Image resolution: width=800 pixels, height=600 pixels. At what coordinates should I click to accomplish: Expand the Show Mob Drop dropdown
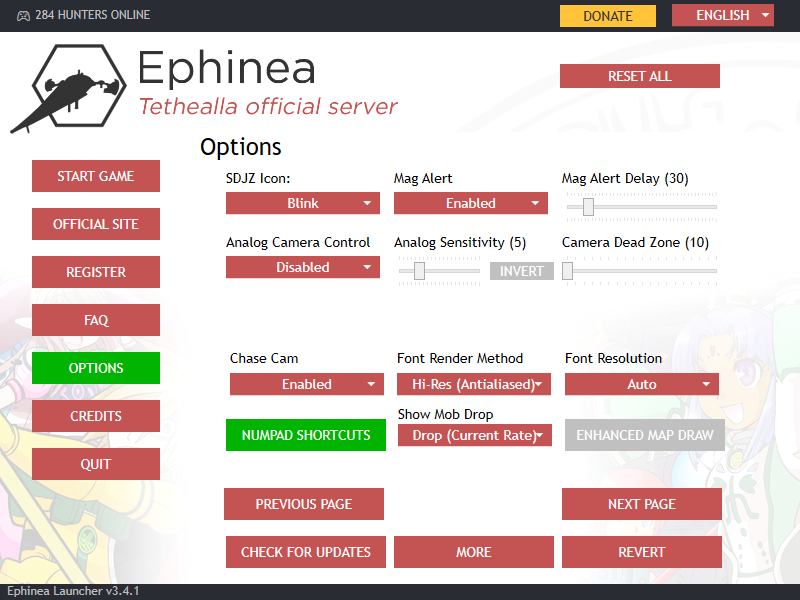coord(475,435)
